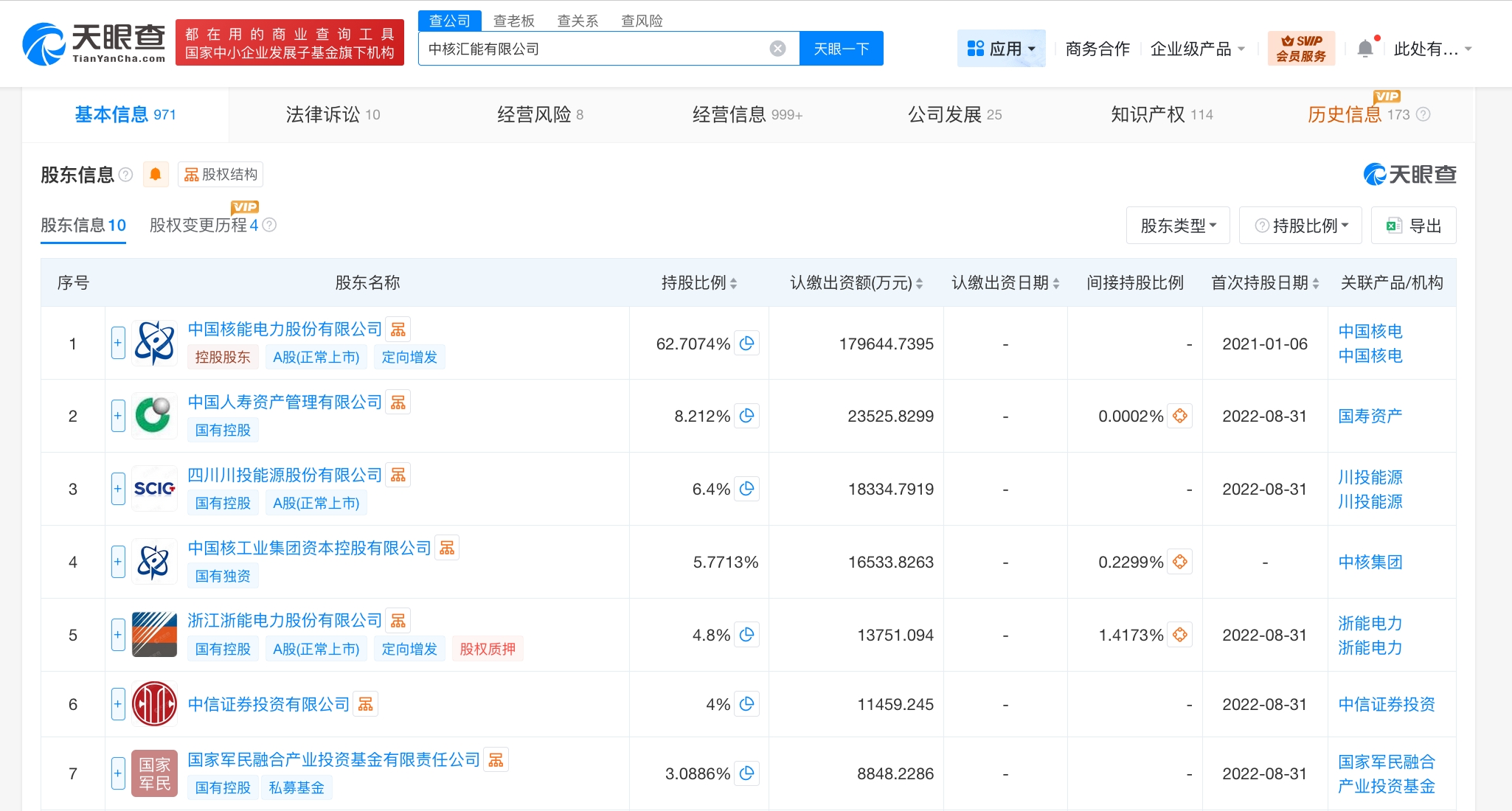
Task: Sort by 首次持股日期 column arrows
Action: [x=1316, y=283]
